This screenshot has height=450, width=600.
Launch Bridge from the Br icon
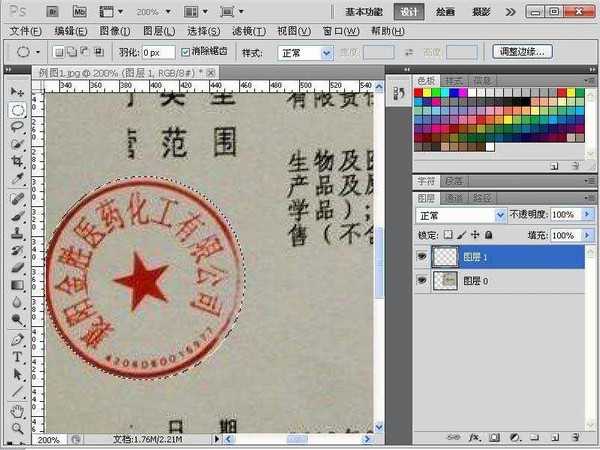point(50,12)
